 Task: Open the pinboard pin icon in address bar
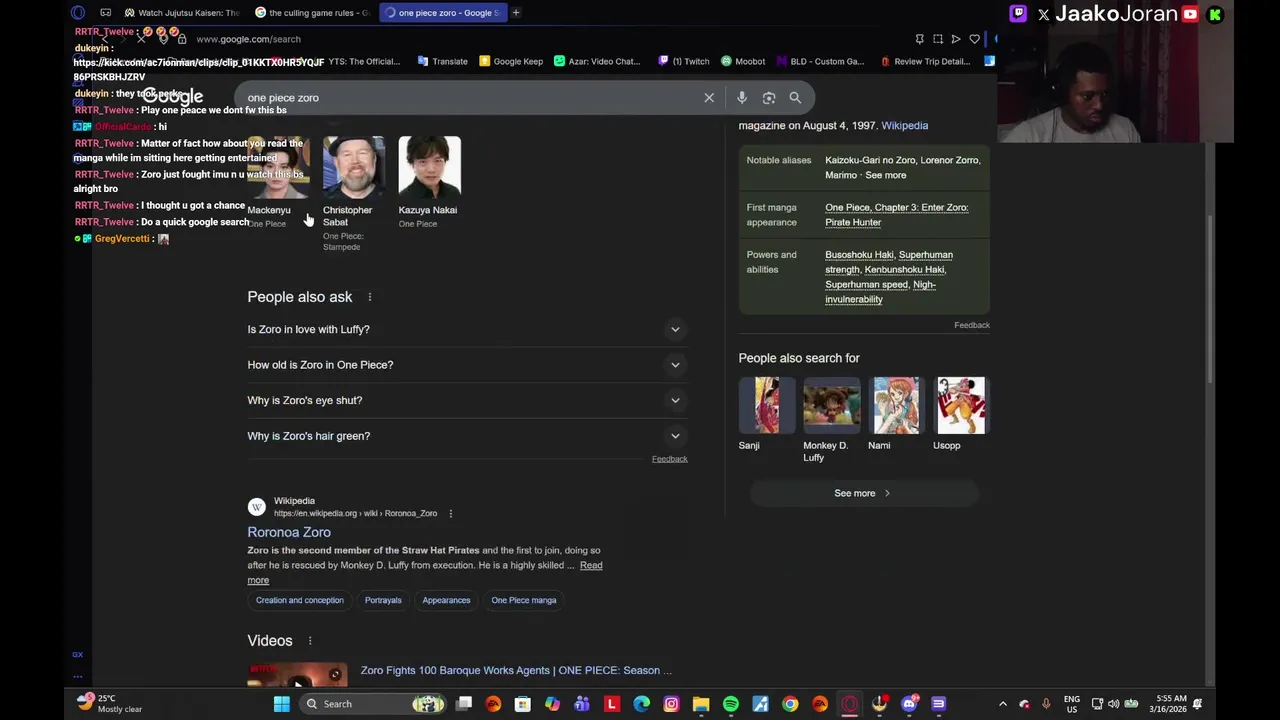point(919,39)
